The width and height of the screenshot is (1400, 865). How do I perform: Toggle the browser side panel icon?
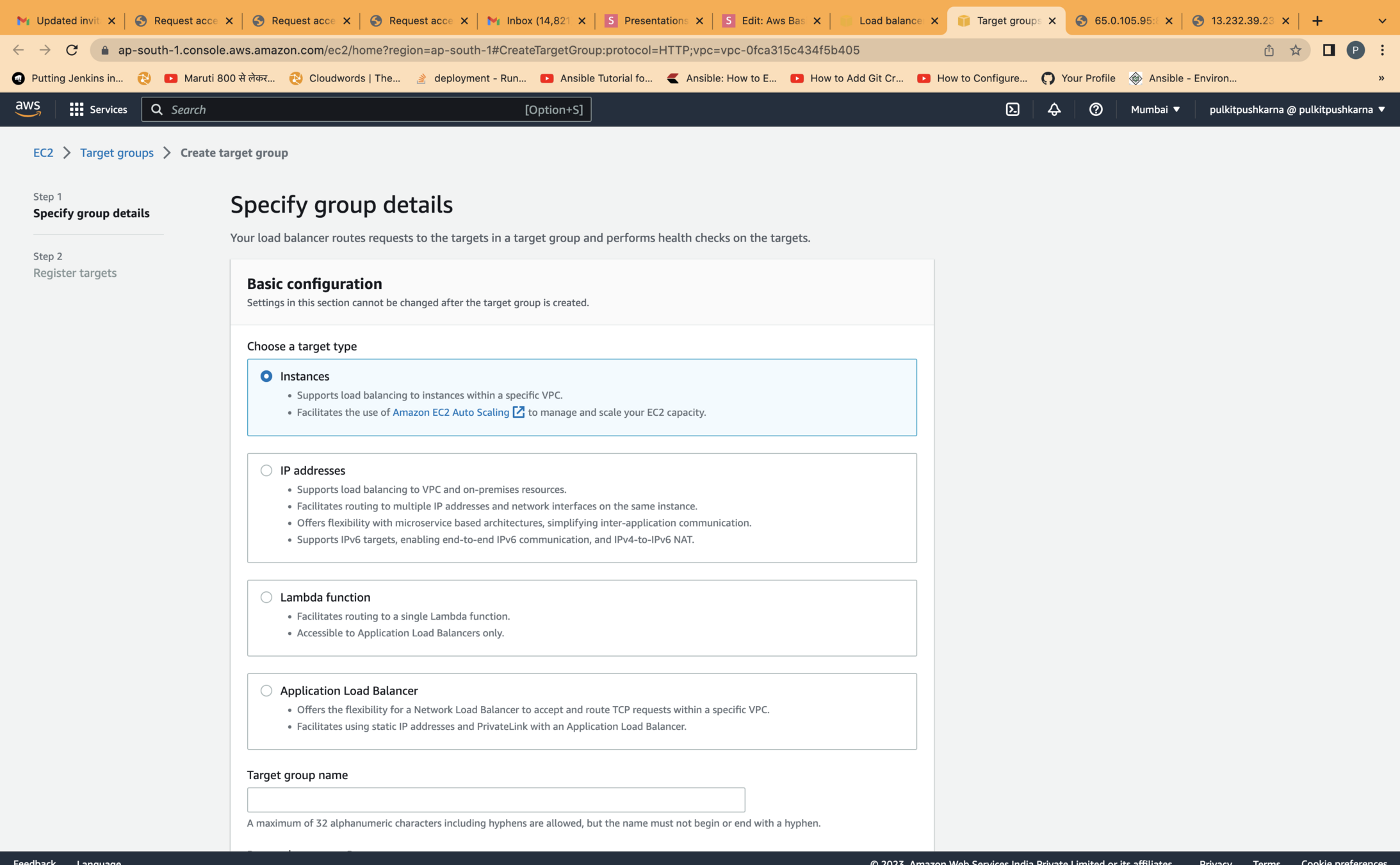pos(1328,50)
